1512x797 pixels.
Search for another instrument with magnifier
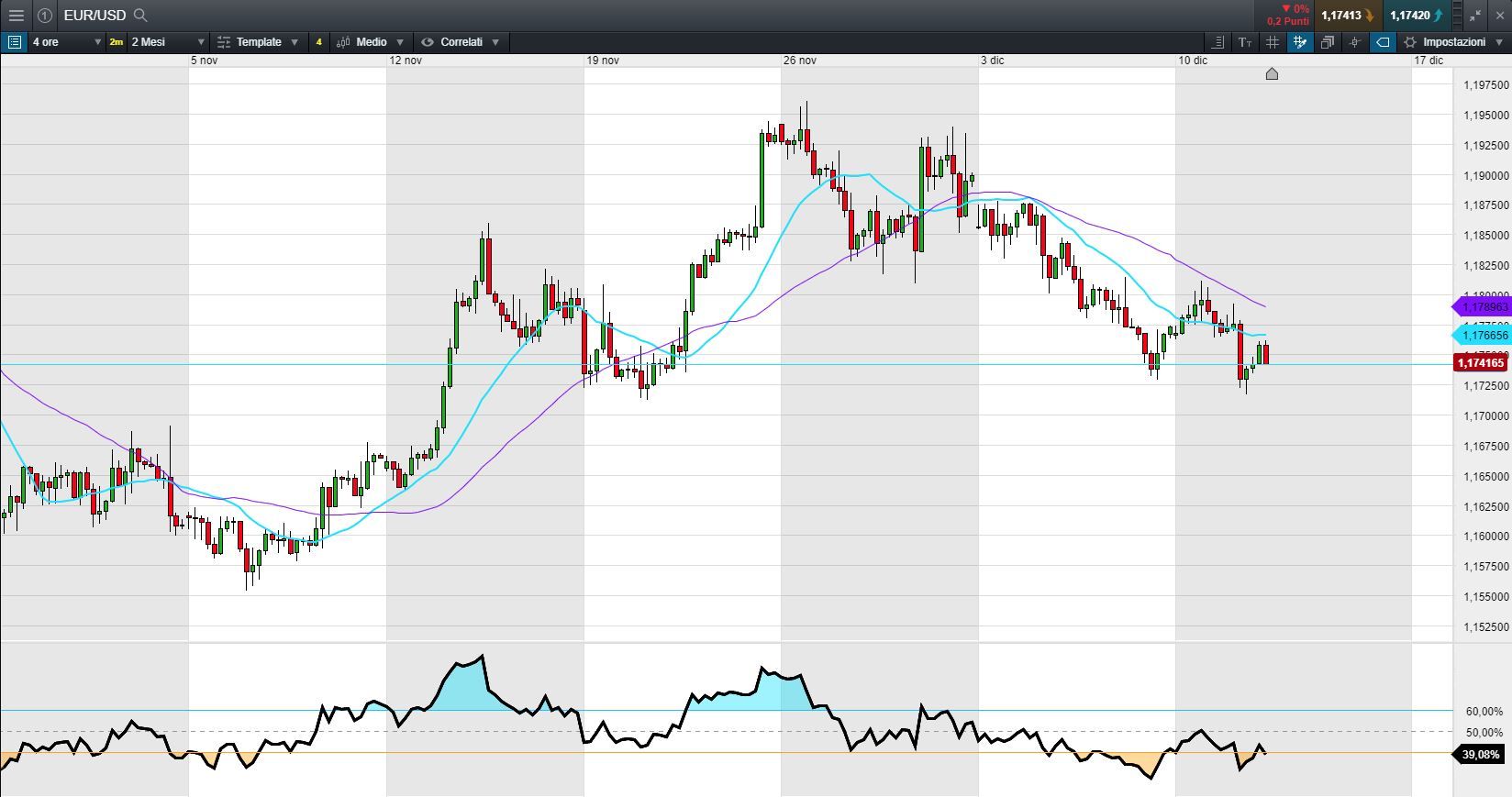tap(140, 16)
